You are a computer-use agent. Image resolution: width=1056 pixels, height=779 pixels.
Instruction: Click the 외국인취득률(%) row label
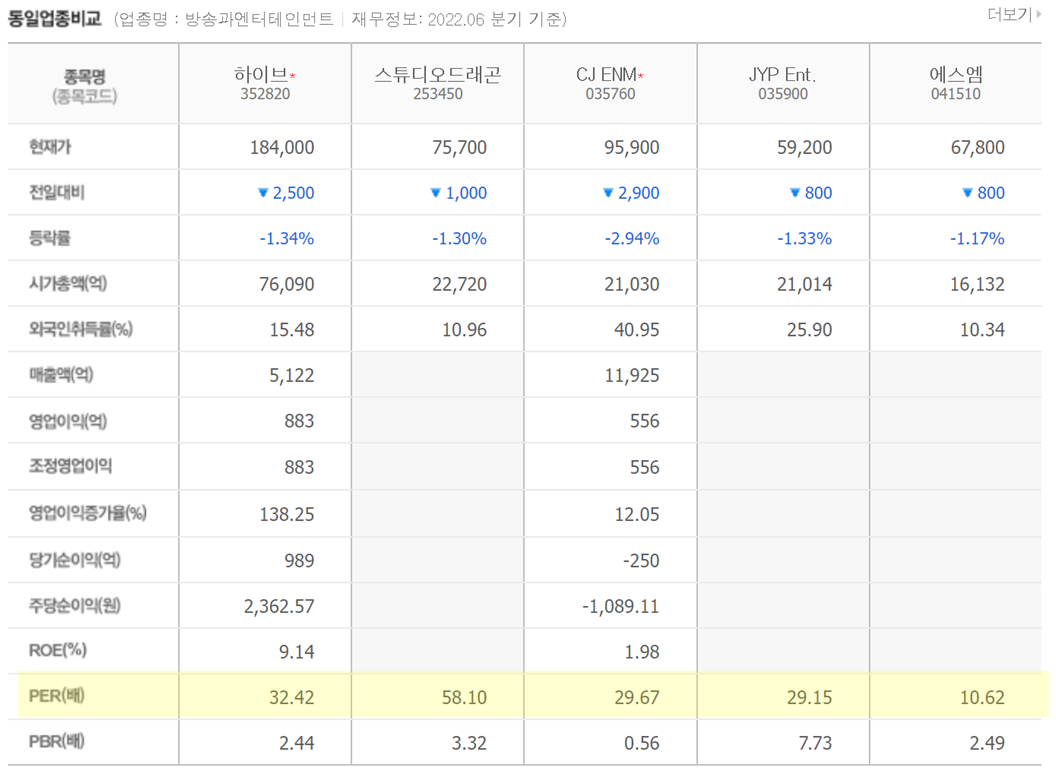tap(81, 329)
